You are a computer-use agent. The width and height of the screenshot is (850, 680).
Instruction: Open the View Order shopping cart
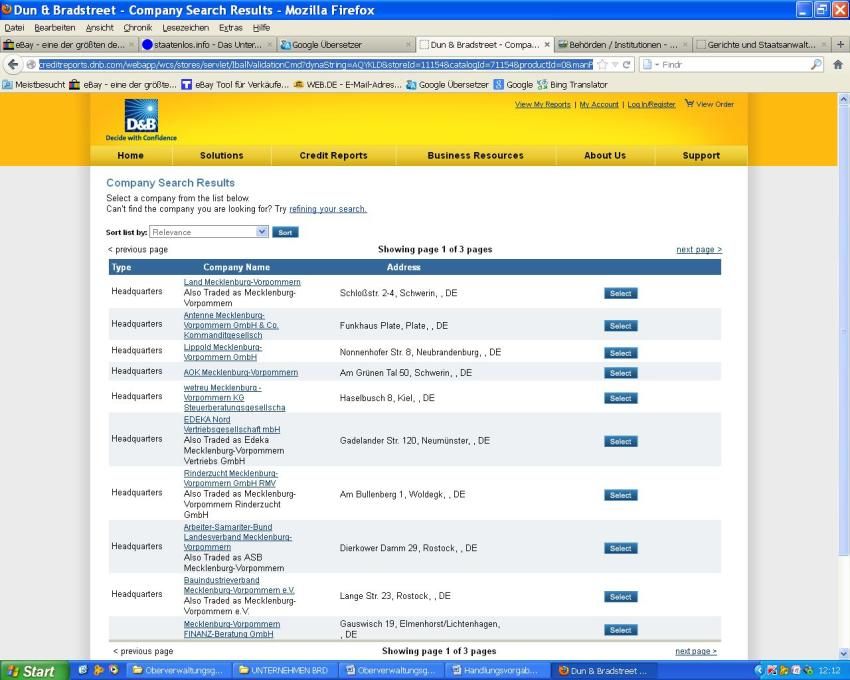(x=709, y=104)
